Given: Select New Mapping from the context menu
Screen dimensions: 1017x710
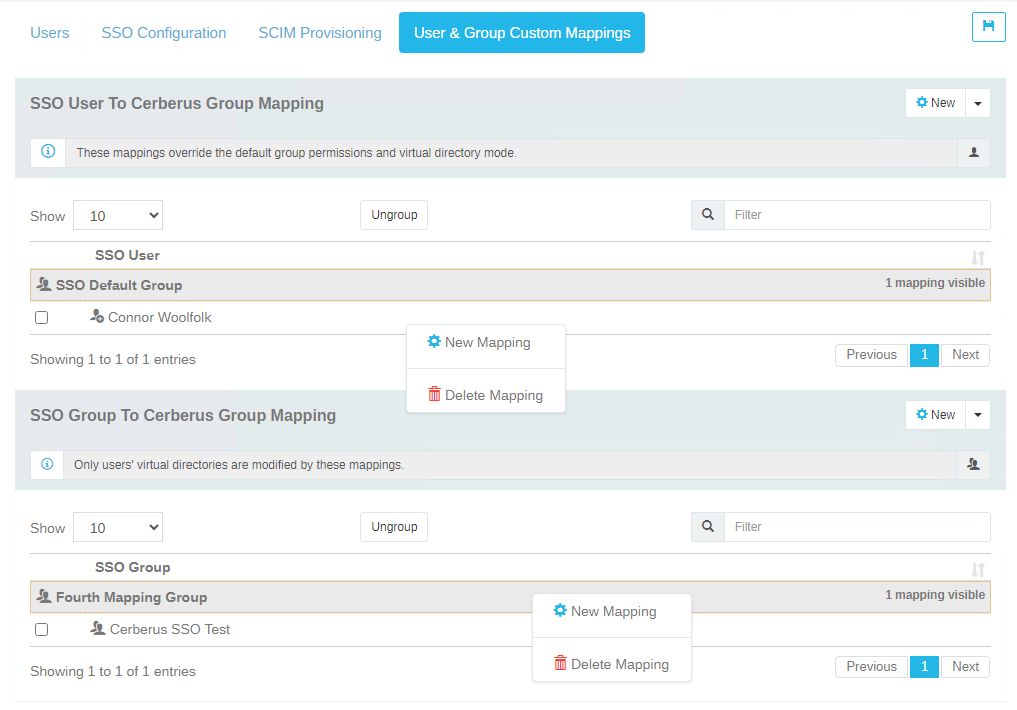Looking at the screenshot, I should coord(487,341).
